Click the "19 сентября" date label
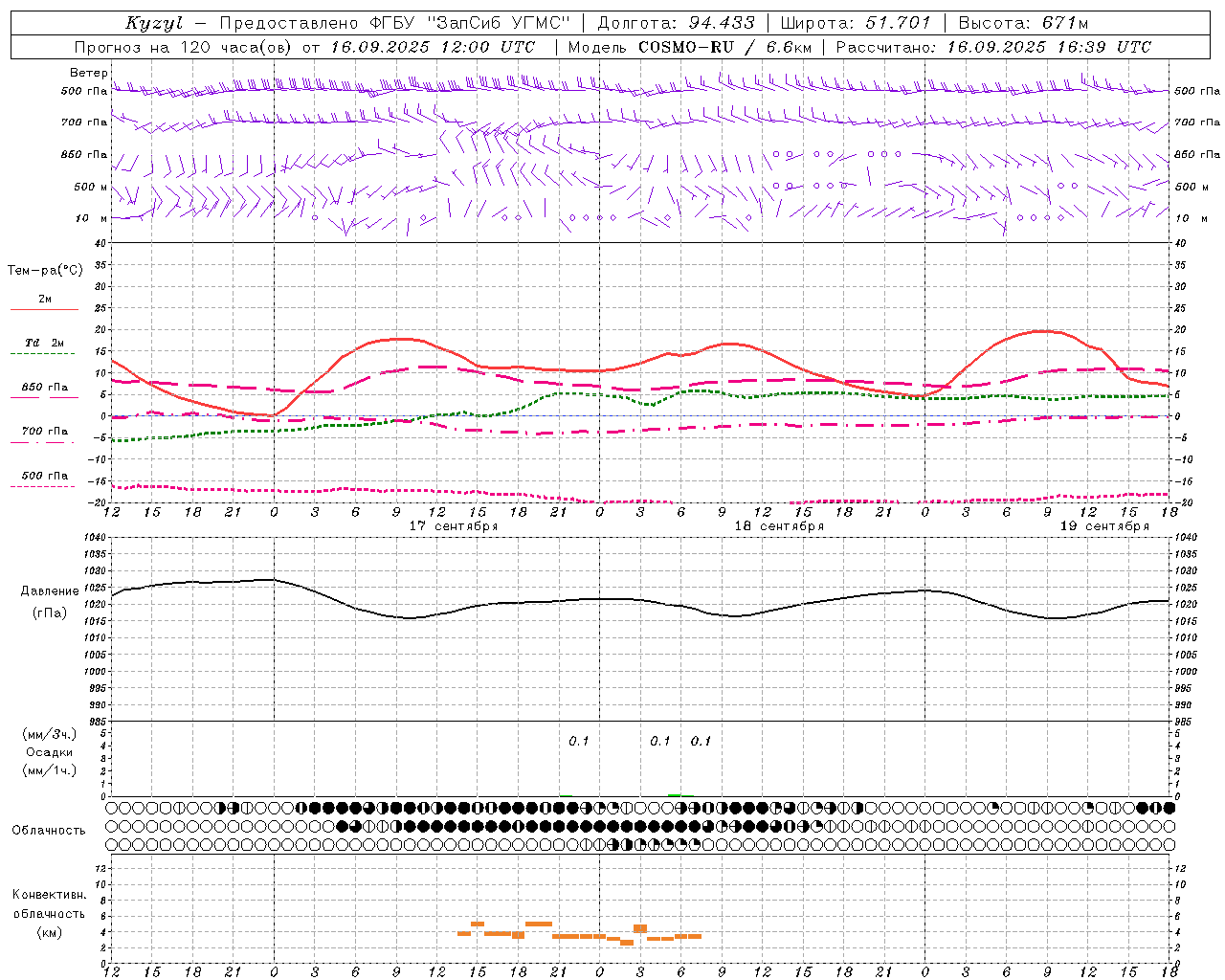The height and width of the screenshot is (980, 1225). [x=1104, y=526]
